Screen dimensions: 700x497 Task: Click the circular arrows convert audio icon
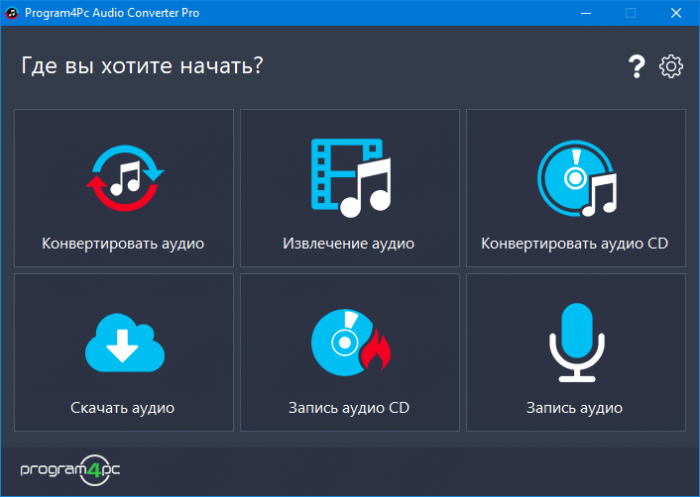(124, 181)
